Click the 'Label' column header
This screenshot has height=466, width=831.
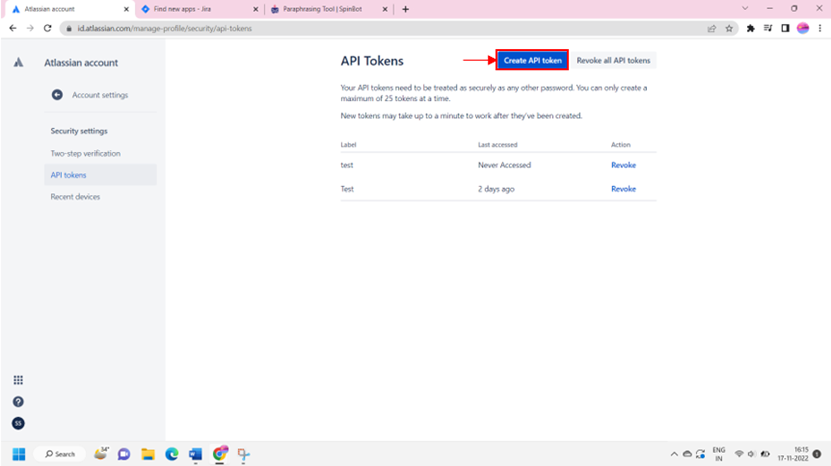[x=348, y=144]
